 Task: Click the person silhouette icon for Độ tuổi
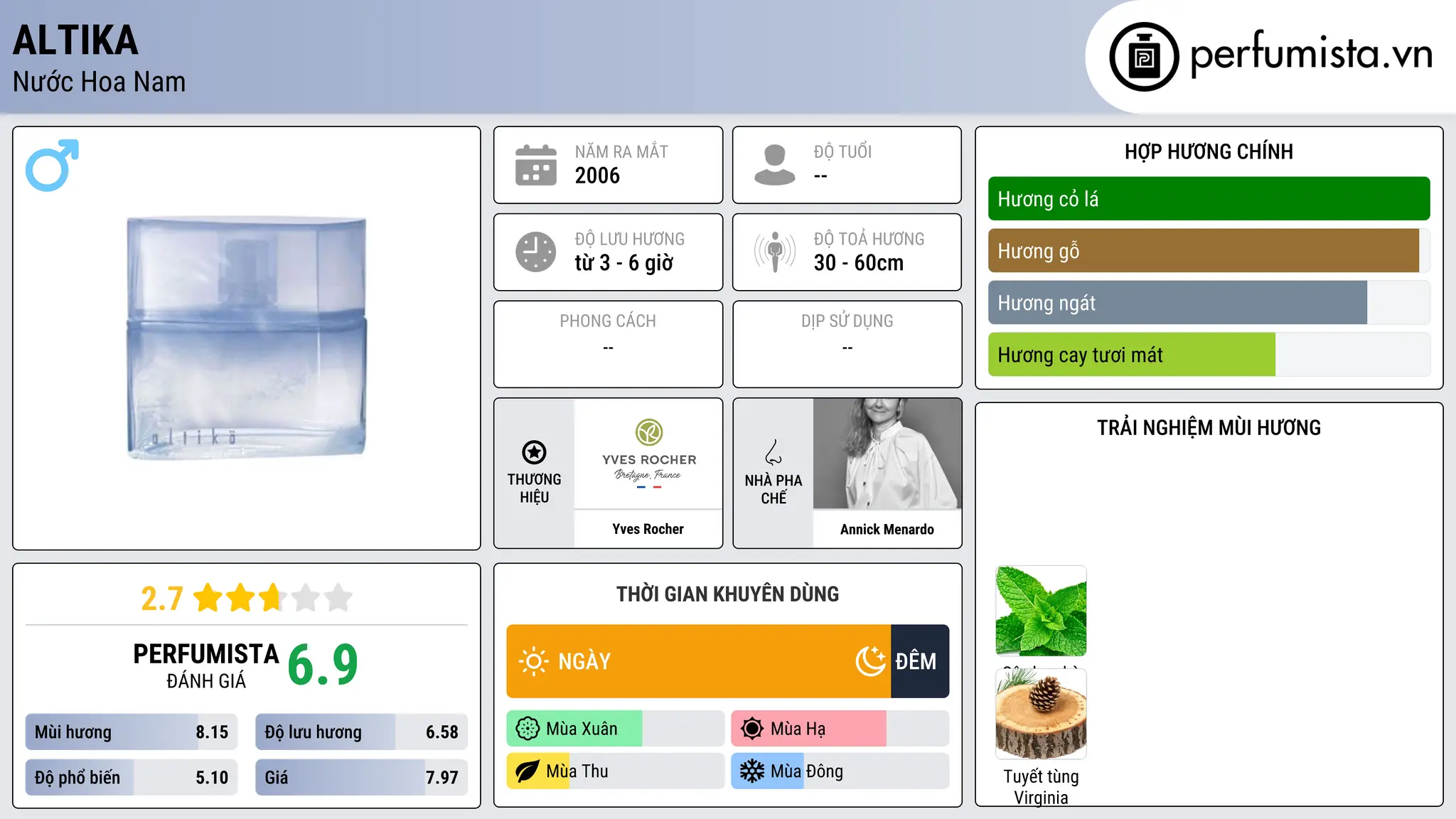774,165
